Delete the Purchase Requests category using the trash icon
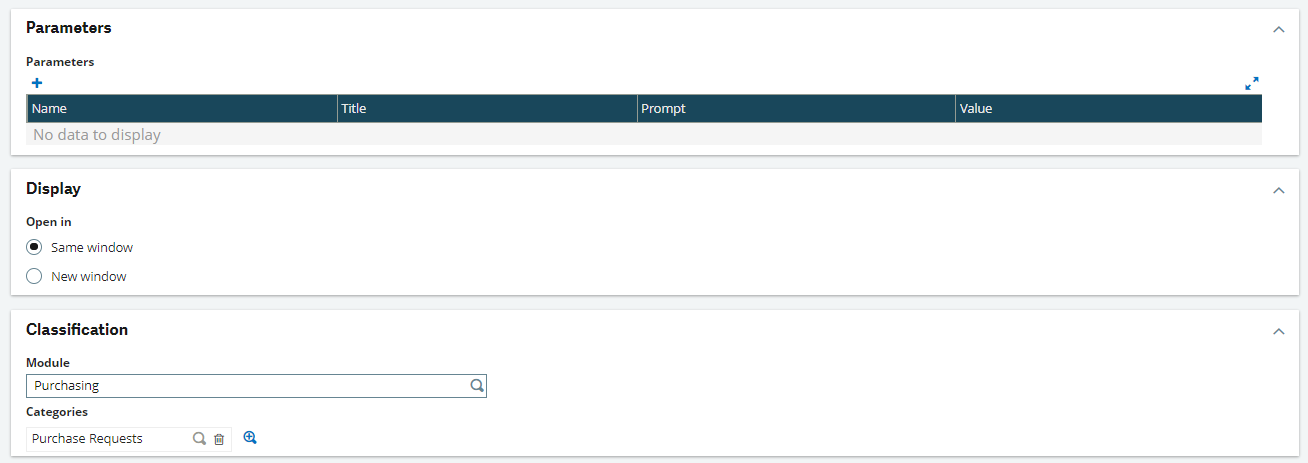 click(x=219, y=439)
